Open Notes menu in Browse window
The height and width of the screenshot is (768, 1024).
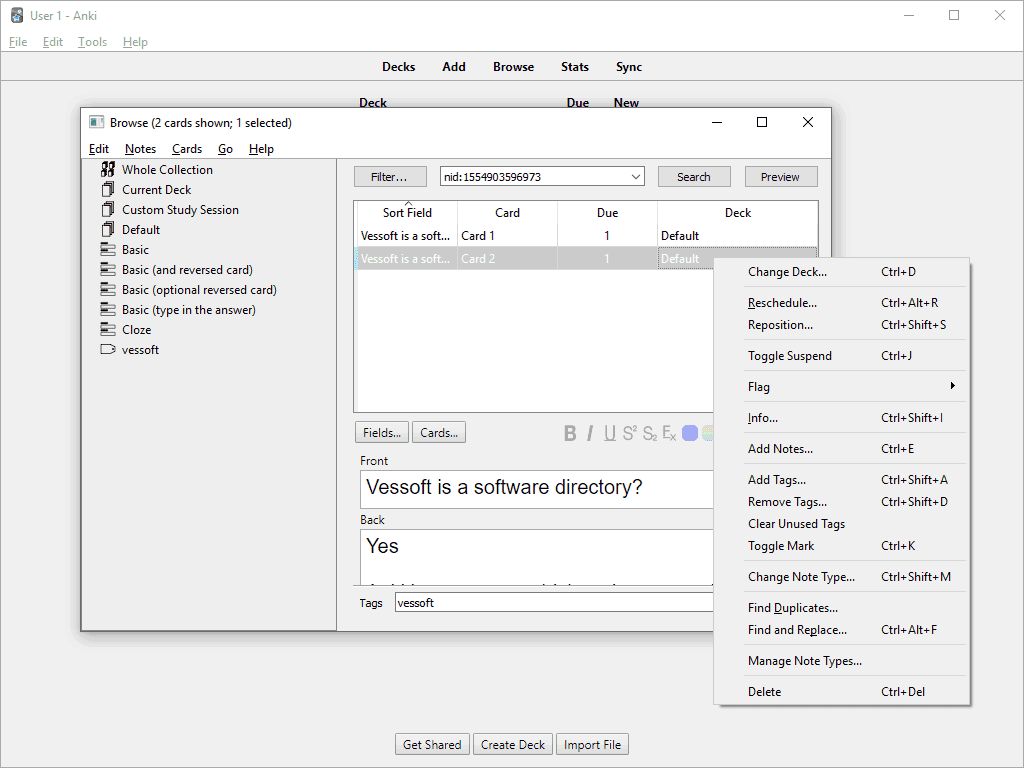[x=140, y=149]
